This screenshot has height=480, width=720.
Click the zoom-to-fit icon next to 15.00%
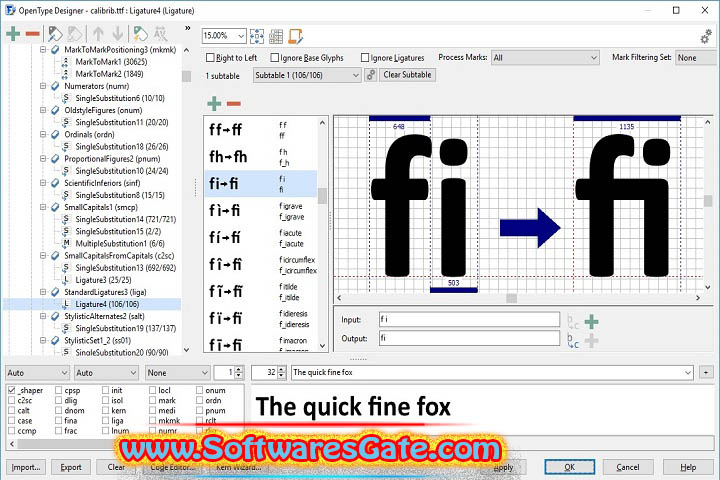tap(257, 36)
